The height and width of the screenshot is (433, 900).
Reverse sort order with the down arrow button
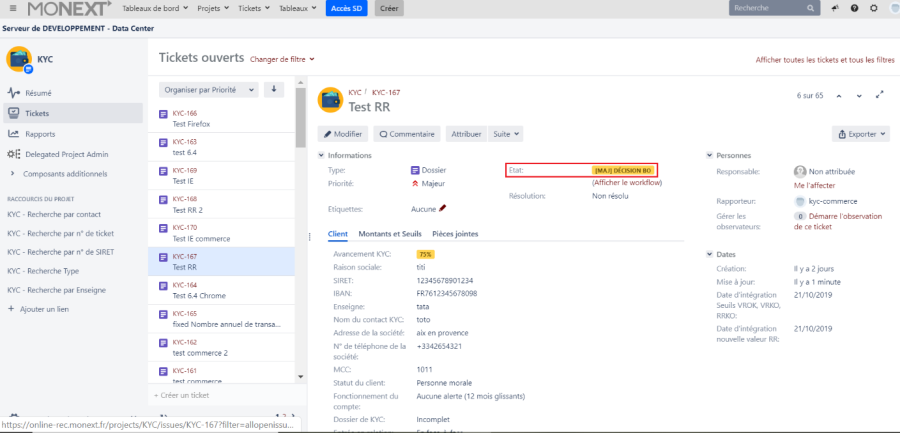tap(274, 89)
